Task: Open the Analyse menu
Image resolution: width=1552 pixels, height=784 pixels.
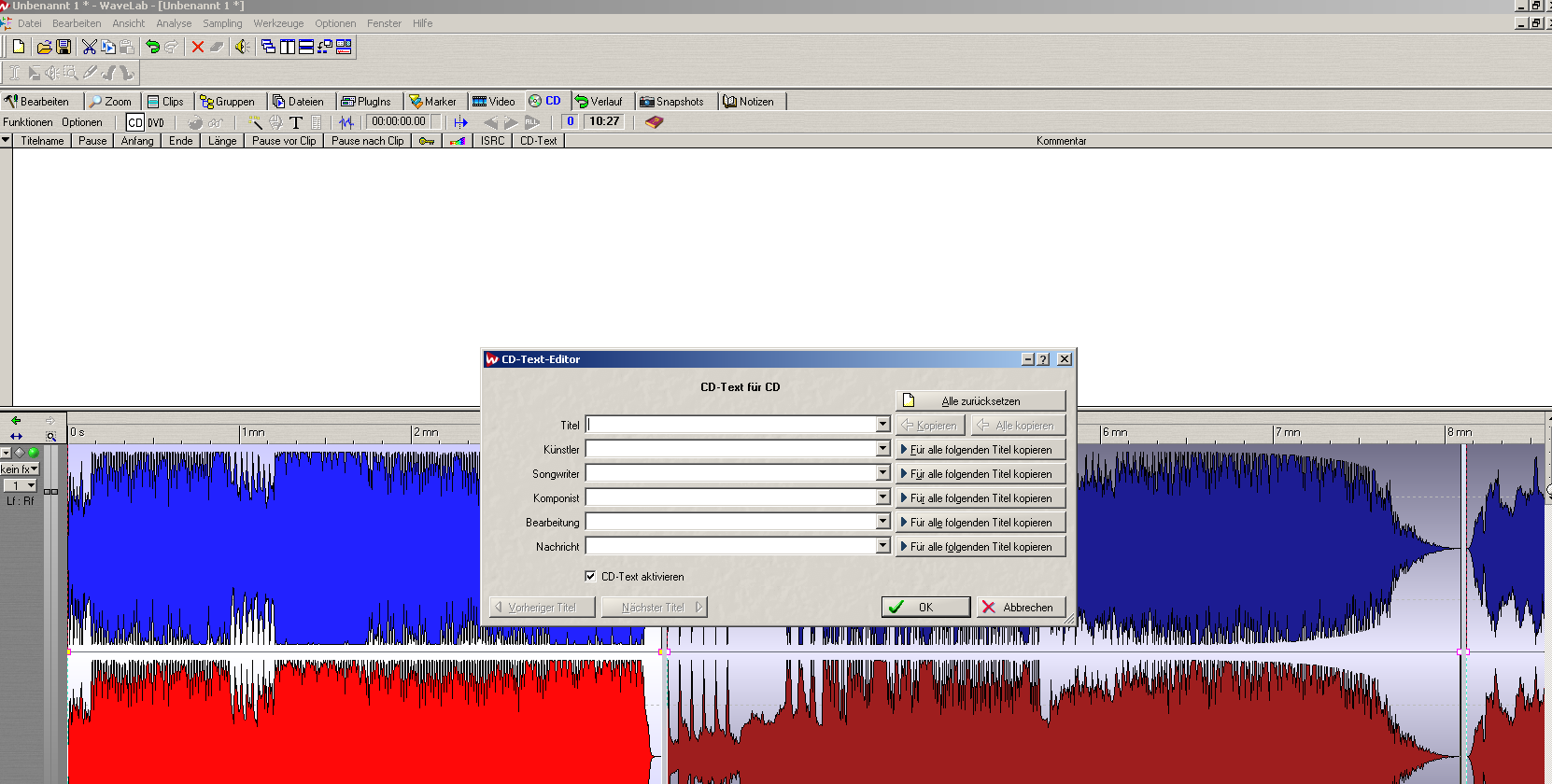Action: pos(174,23)
